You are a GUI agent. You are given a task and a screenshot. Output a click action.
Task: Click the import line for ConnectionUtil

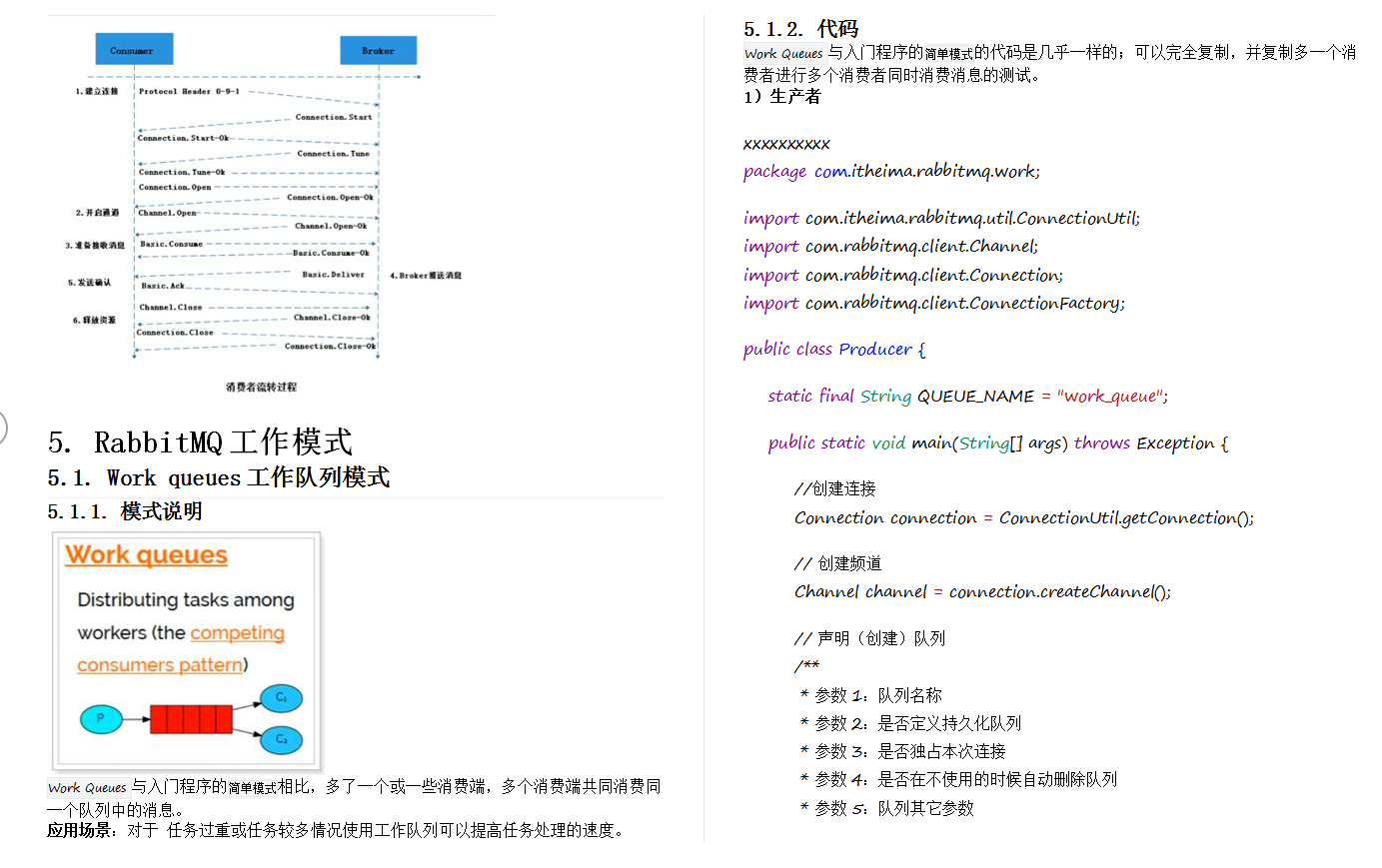click(941, 218)
